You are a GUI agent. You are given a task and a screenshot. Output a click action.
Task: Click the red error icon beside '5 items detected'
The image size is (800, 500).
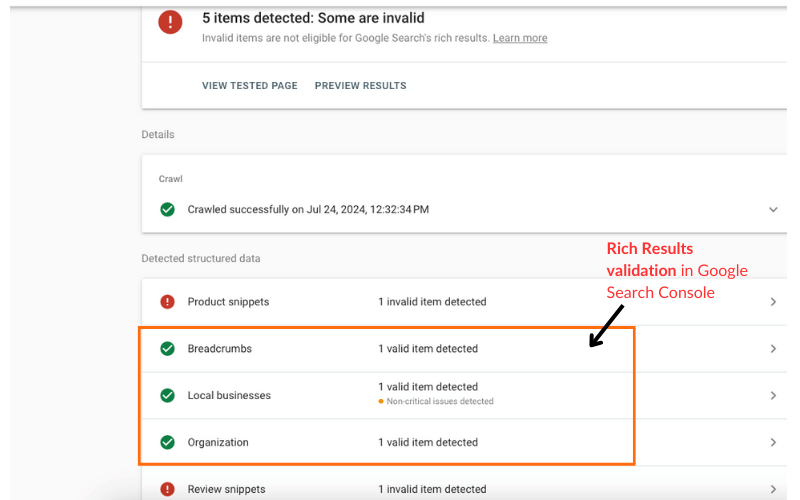(x=170, y=22)
